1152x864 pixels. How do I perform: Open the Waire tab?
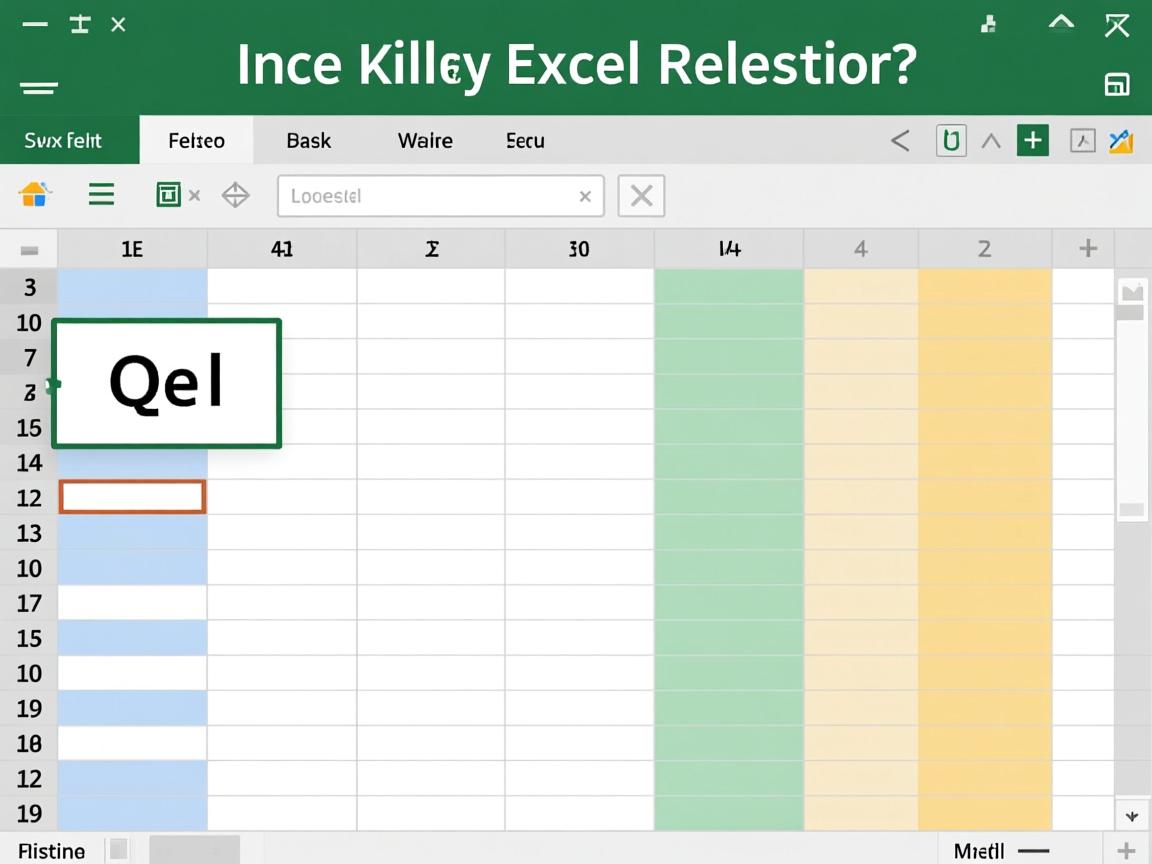click(x=425, y=141)
